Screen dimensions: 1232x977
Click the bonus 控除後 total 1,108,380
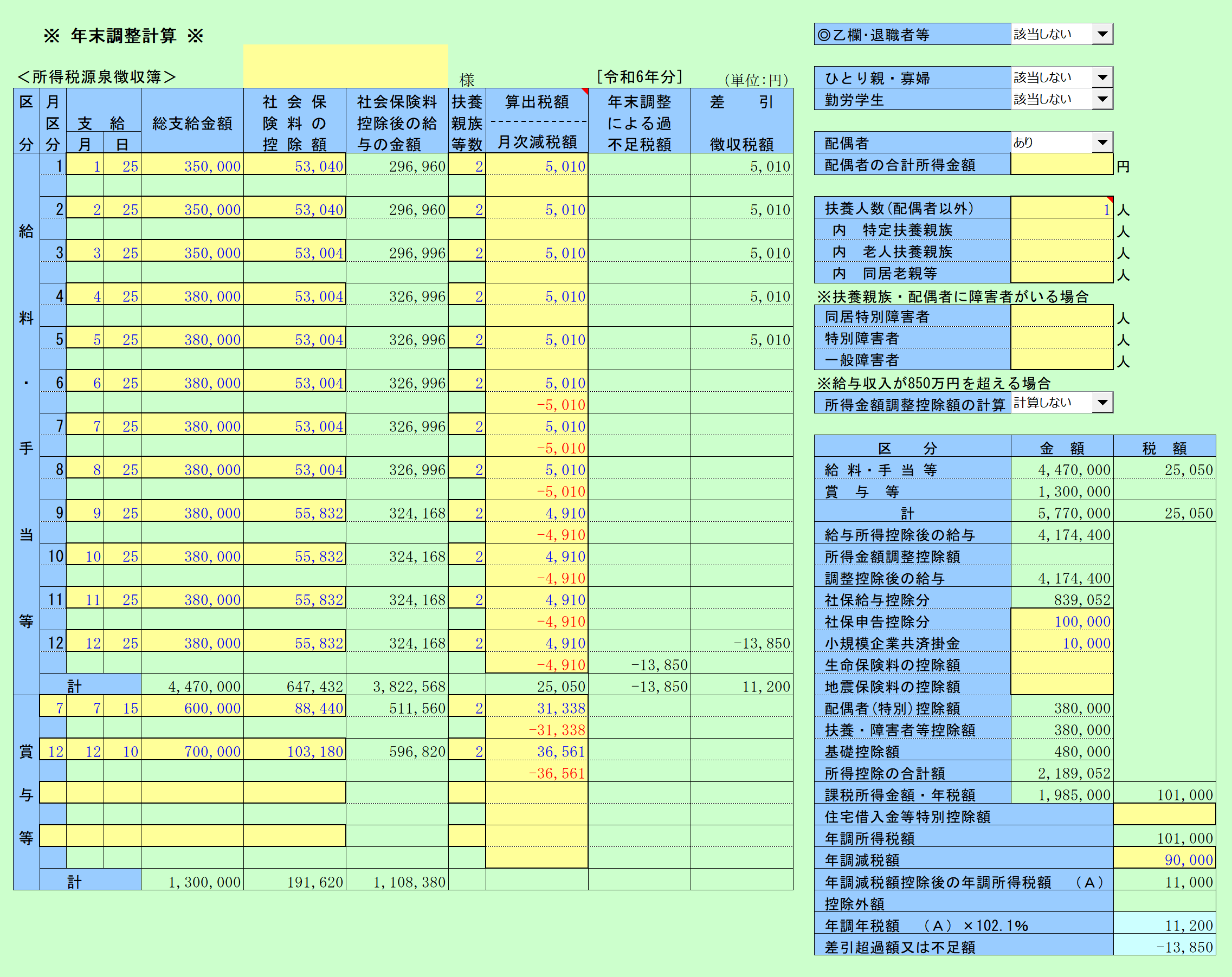397,881
